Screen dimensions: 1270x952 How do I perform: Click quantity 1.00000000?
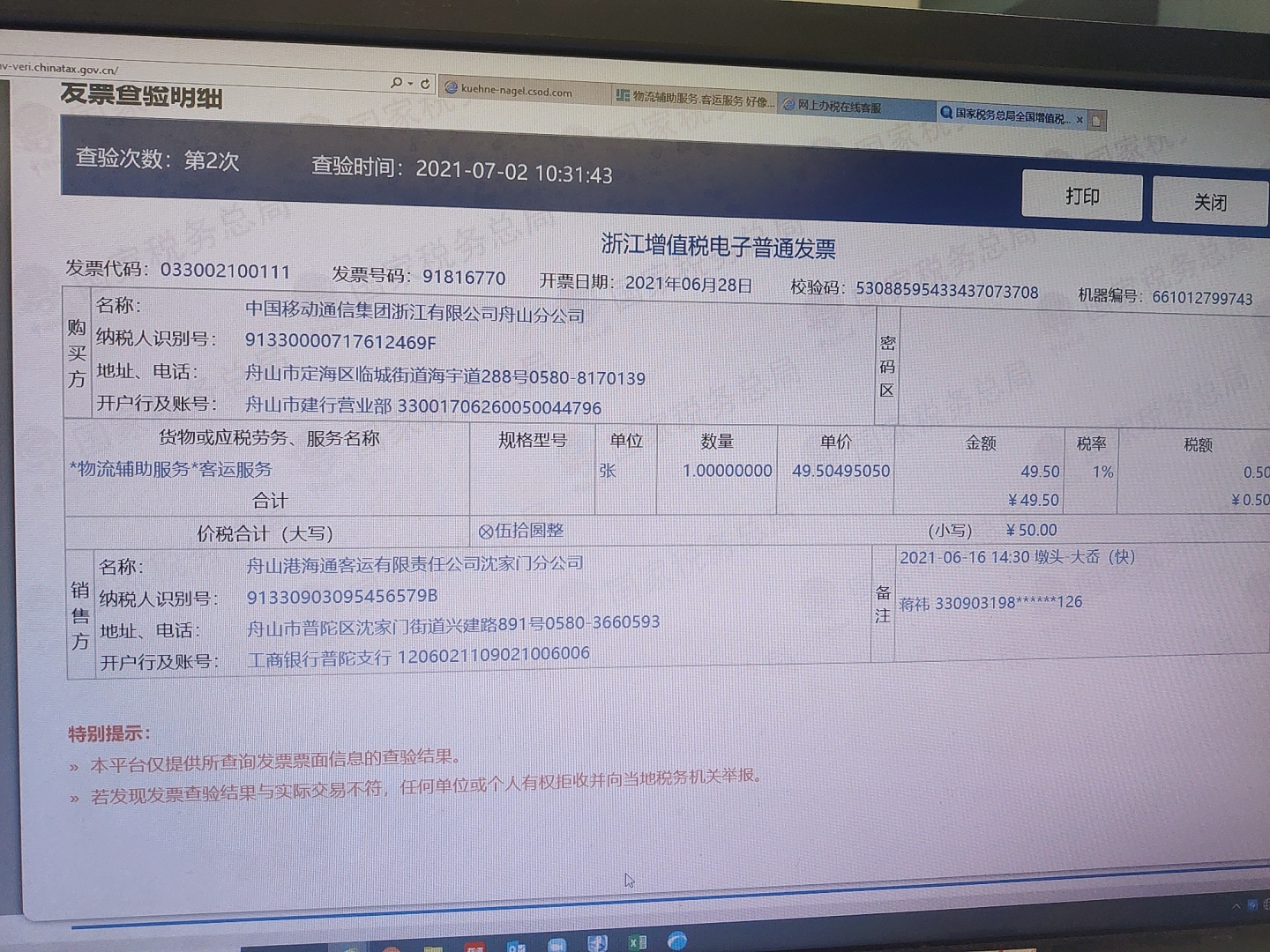coord(728,471)
